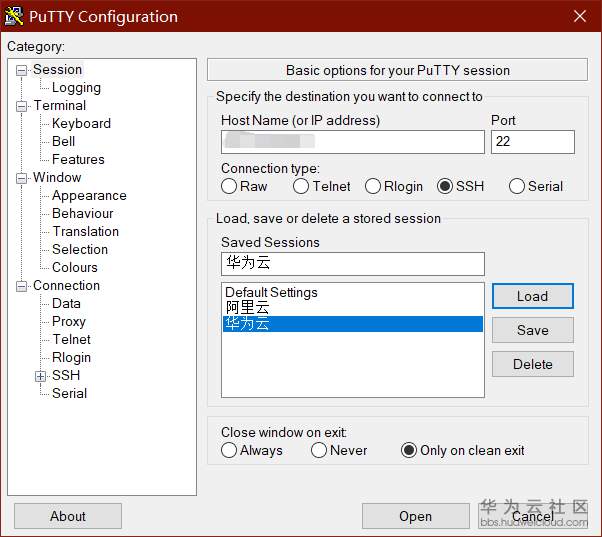Focus the Host Name input field

click(x=353, y=142)
